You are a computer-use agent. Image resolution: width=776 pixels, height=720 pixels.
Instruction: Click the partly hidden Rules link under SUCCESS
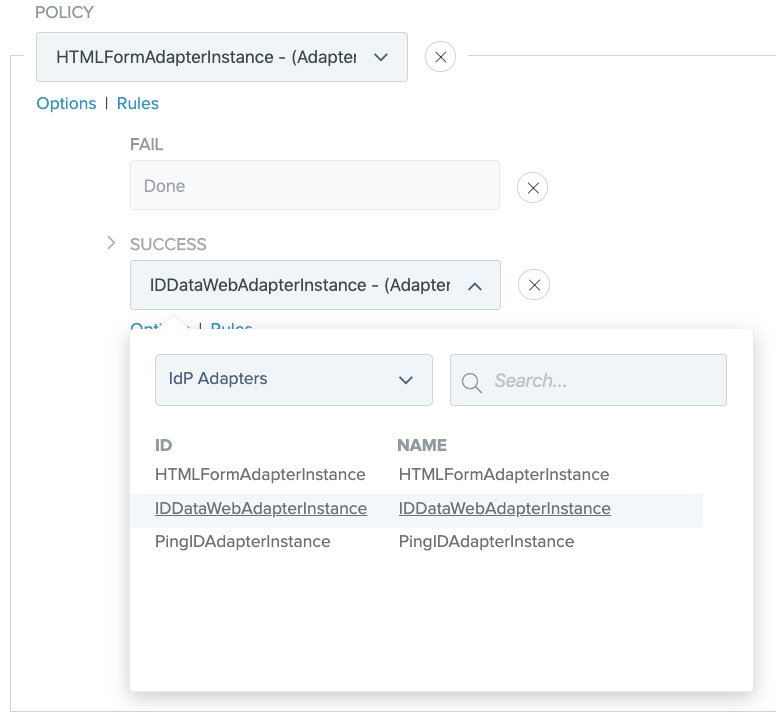coord(232,325)
